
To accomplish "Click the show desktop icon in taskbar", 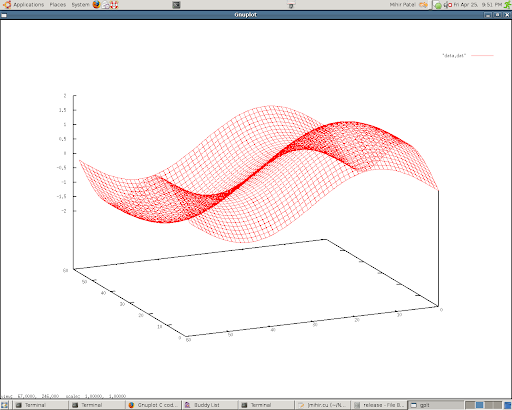I will [x=4, y=405].
